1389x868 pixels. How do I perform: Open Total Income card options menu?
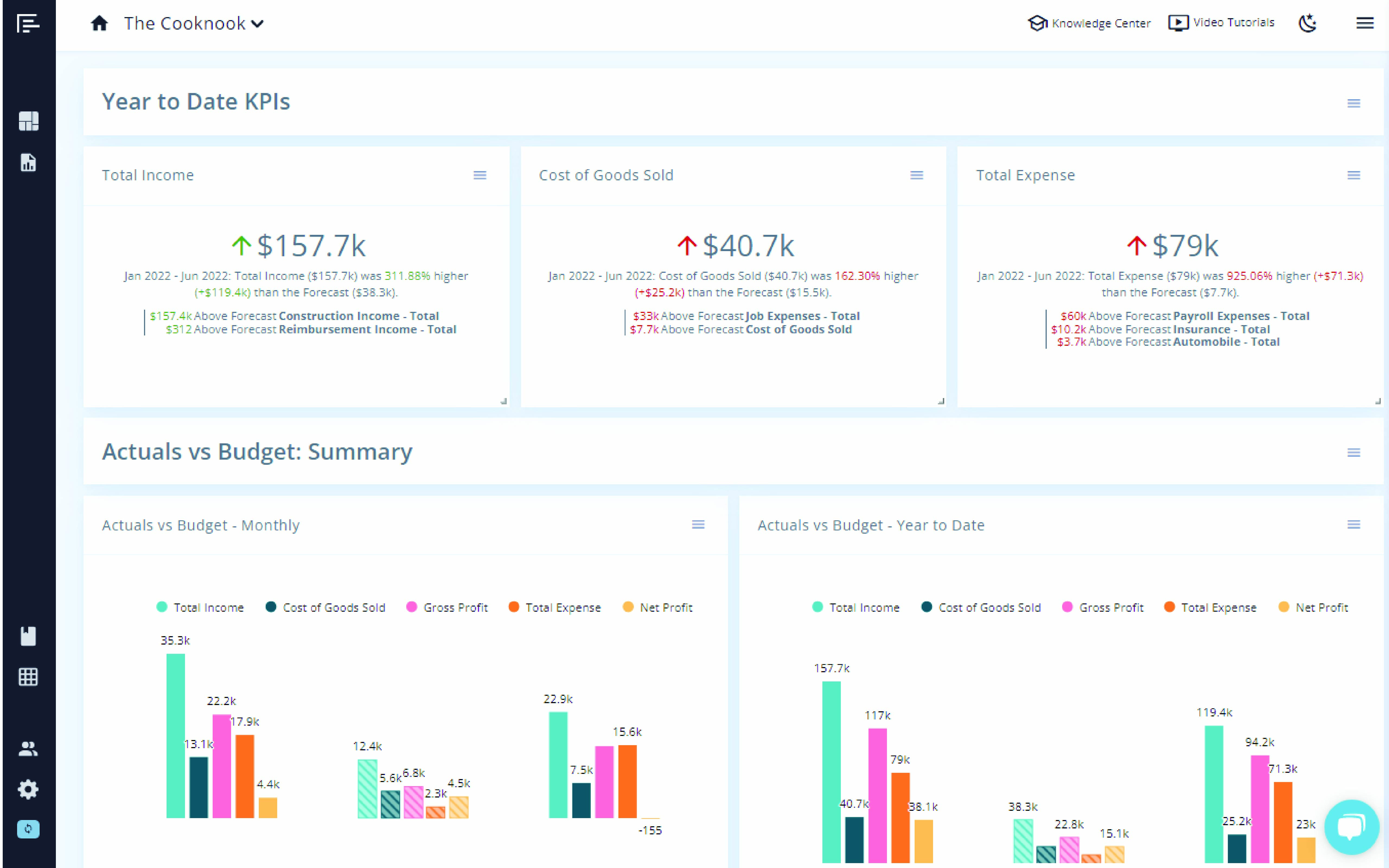tap(480, 175)
